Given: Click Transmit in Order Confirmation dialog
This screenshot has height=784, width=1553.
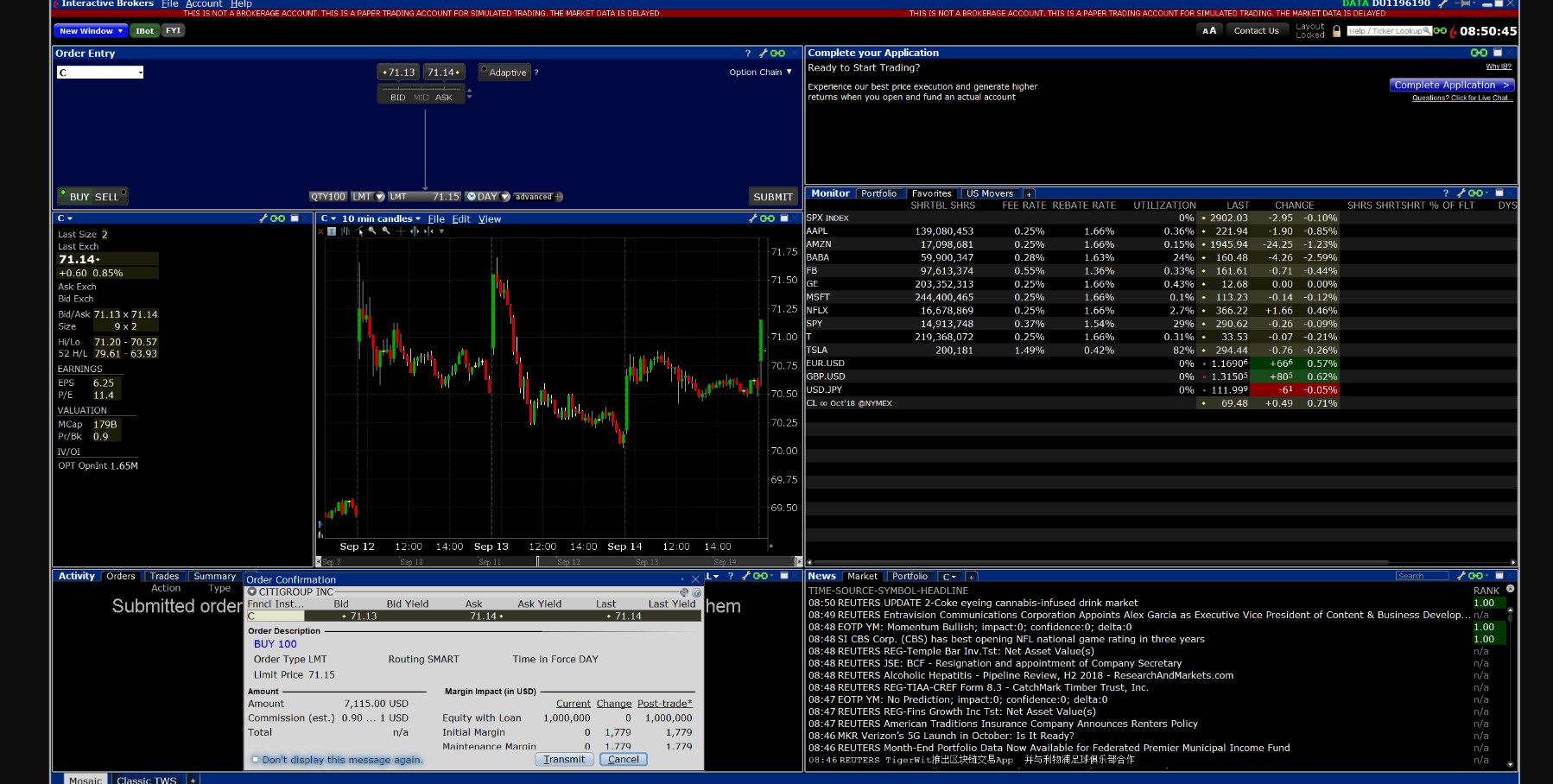Looking at the screenshot, I should click(x=564, y=760).
